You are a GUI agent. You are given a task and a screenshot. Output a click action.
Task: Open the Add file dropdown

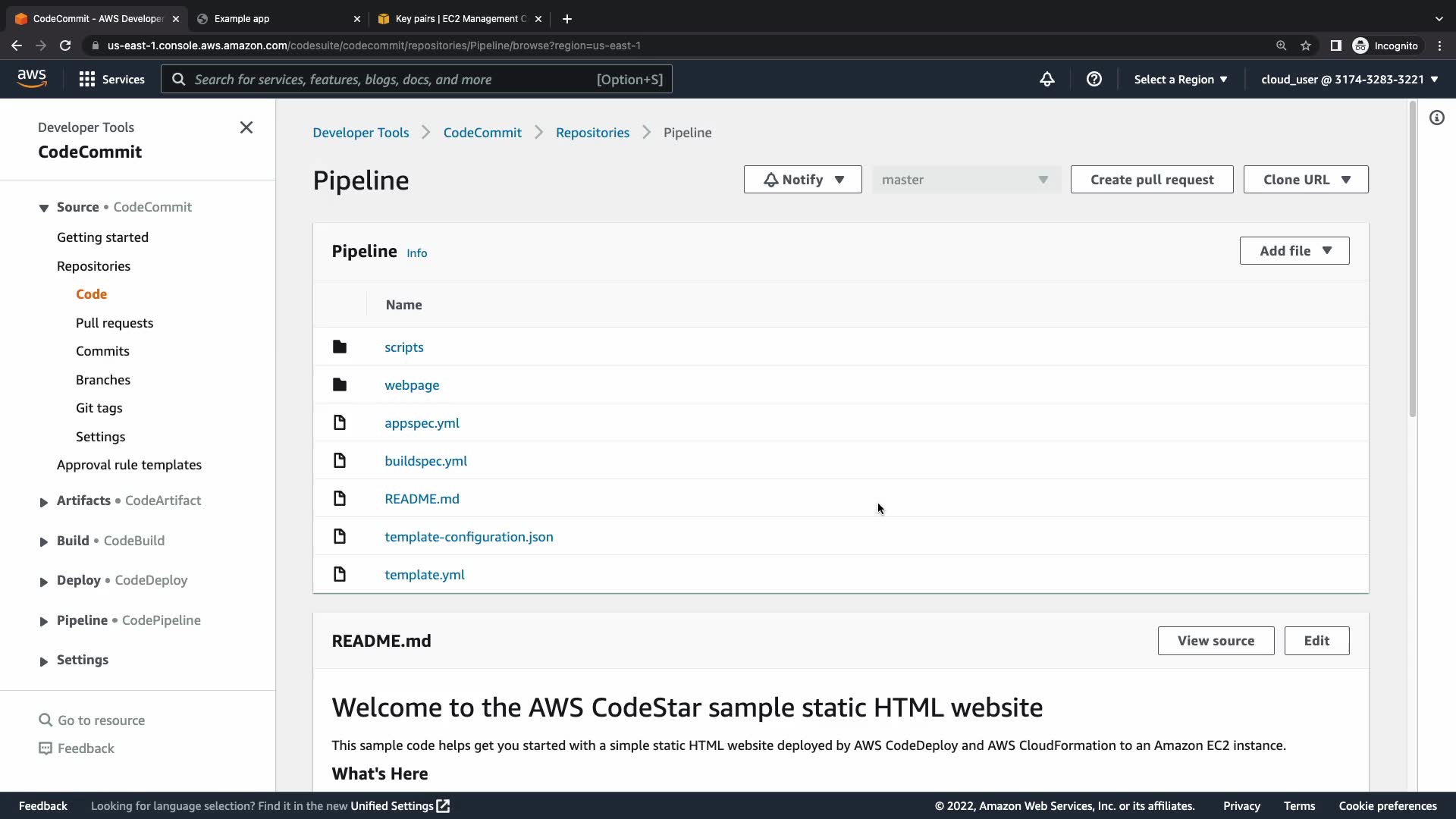click(x=1294, y=251)
